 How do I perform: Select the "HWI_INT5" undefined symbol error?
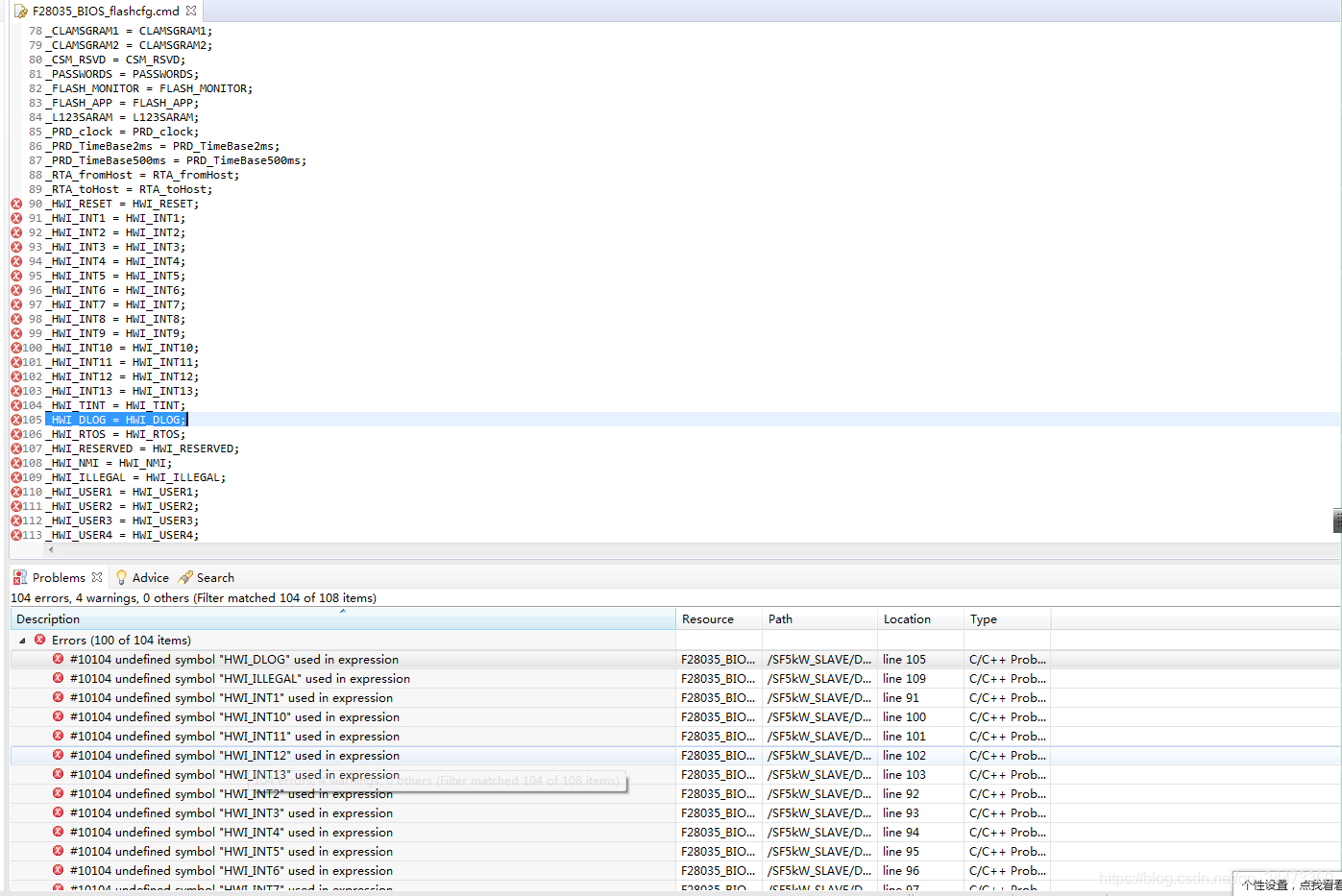click(232, 852)
